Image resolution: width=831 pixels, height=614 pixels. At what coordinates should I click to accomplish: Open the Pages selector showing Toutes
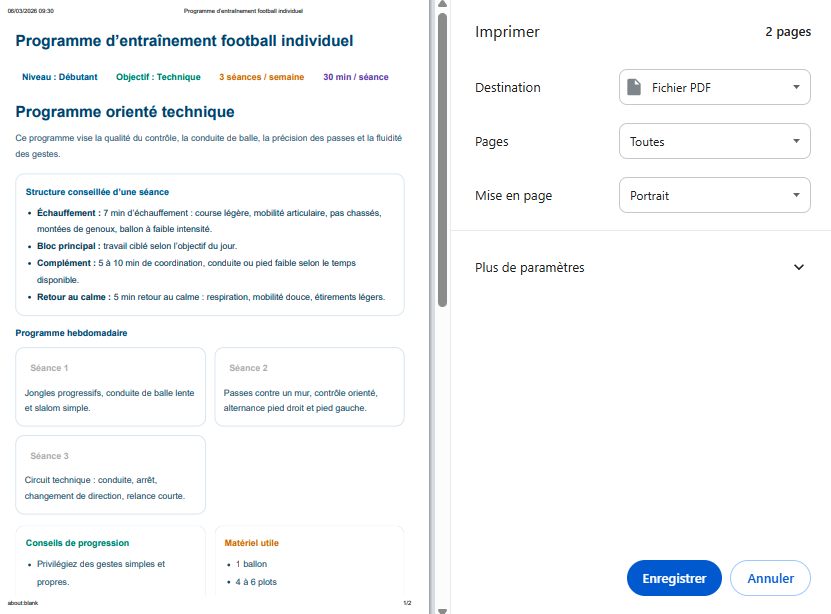pos(714,140)
